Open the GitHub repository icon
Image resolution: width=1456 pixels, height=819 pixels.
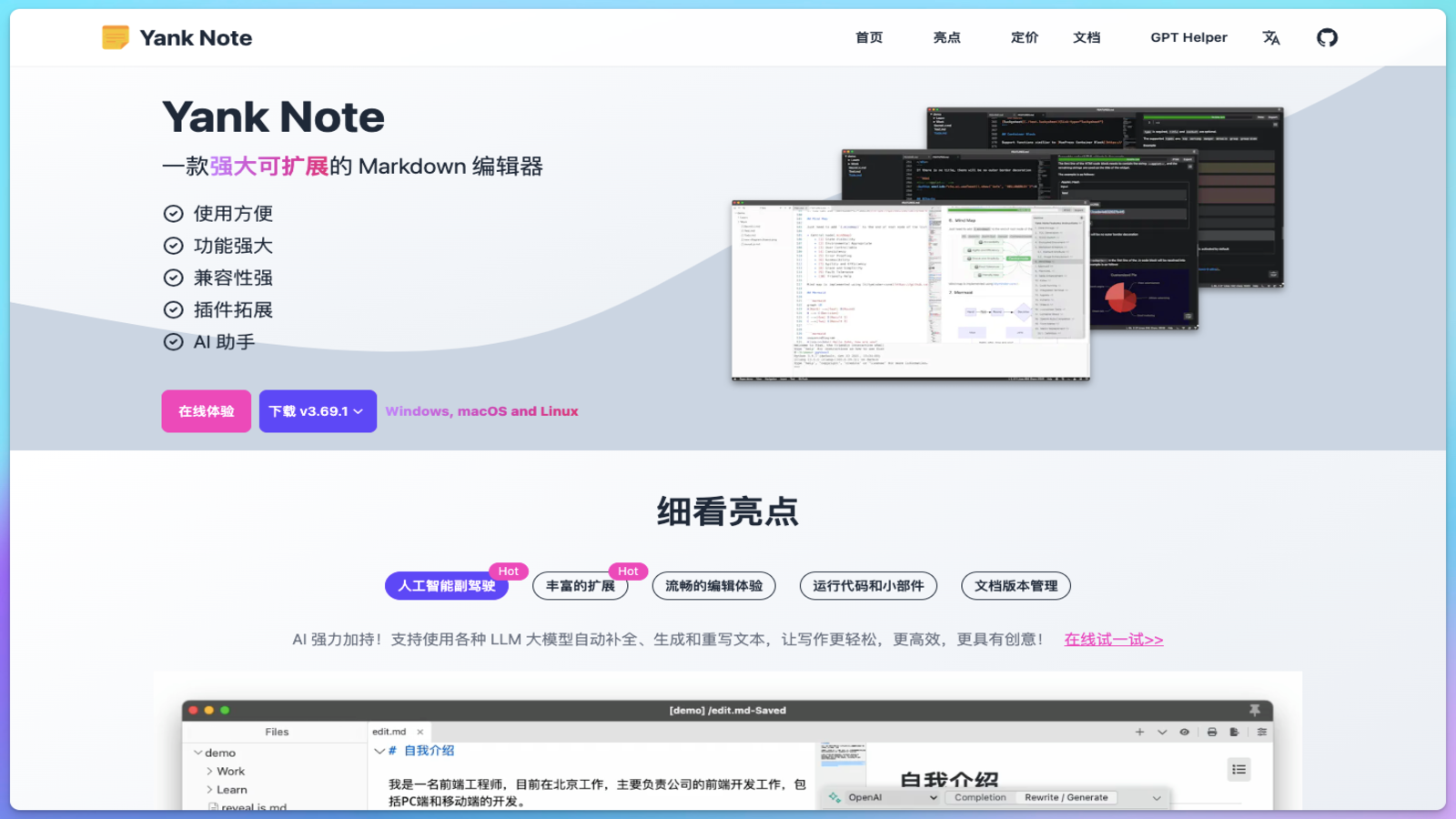(1327, 37)
